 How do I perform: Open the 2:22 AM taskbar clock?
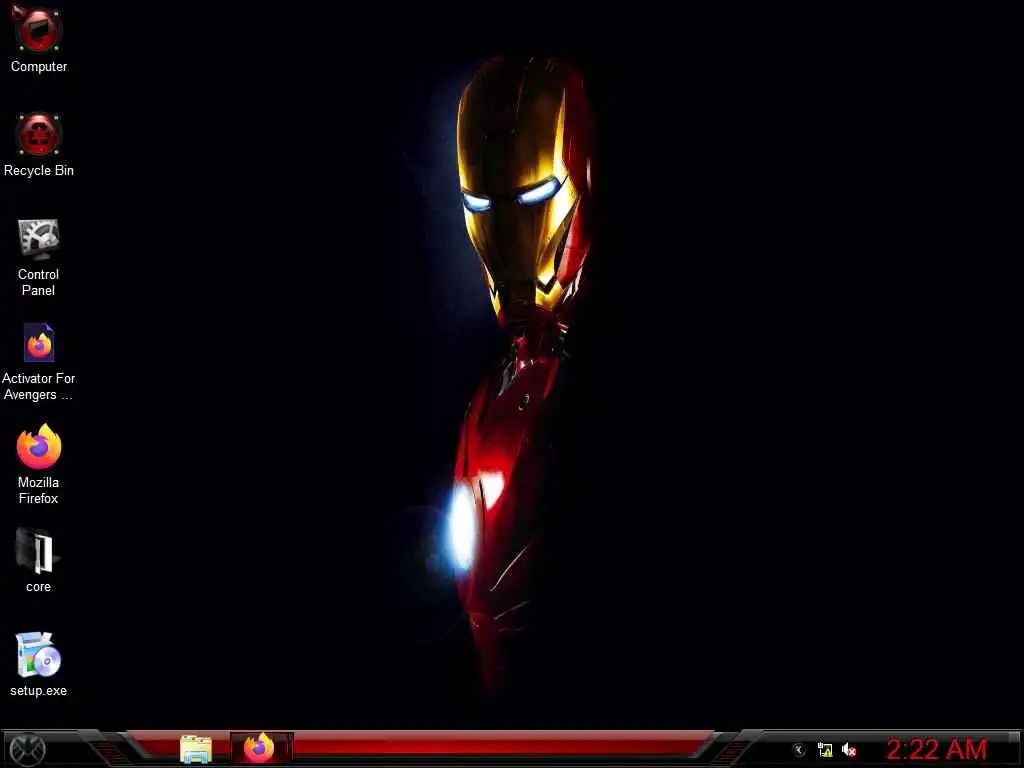click(x=936, y=749)
